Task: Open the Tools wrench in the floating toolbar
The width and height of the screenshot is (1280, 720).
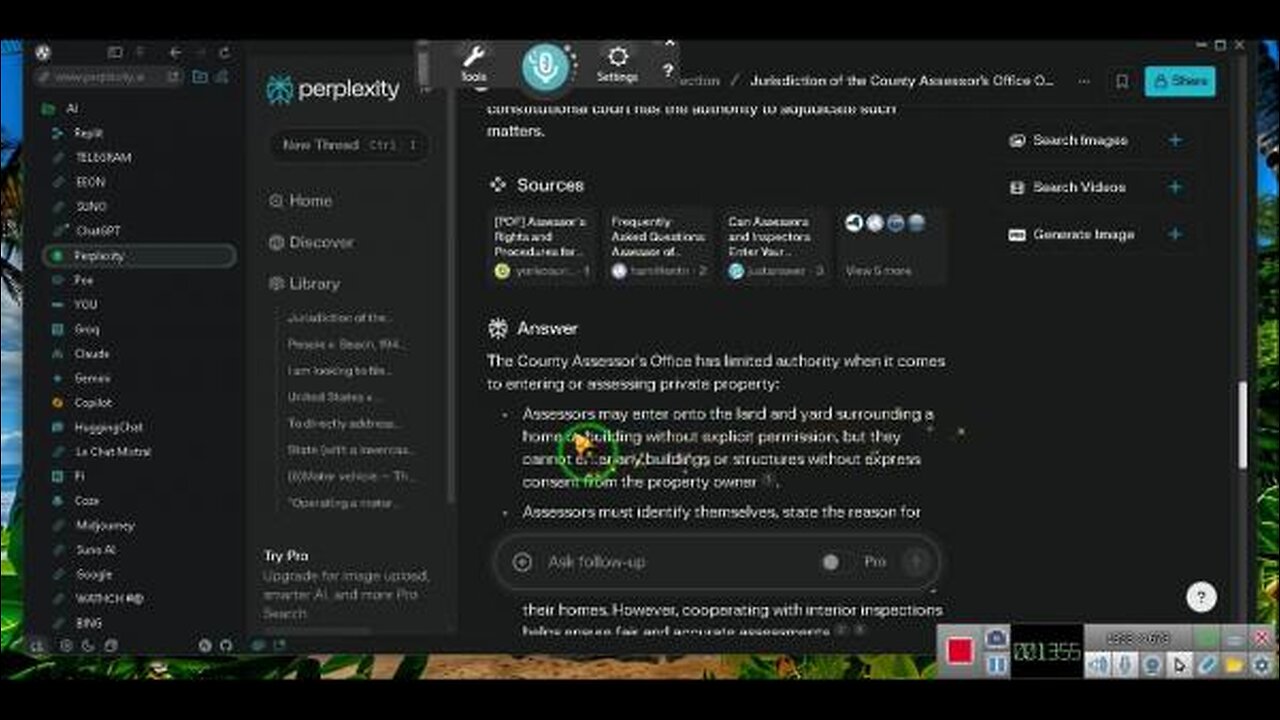Action: tap(473, 64)
